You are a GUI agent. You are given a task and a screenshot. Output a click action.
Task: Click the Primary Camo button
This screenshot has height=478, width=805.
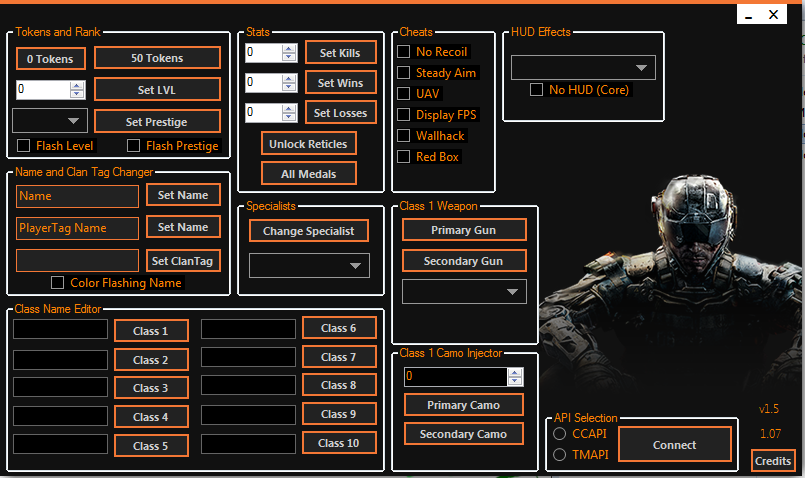[464, 405]
